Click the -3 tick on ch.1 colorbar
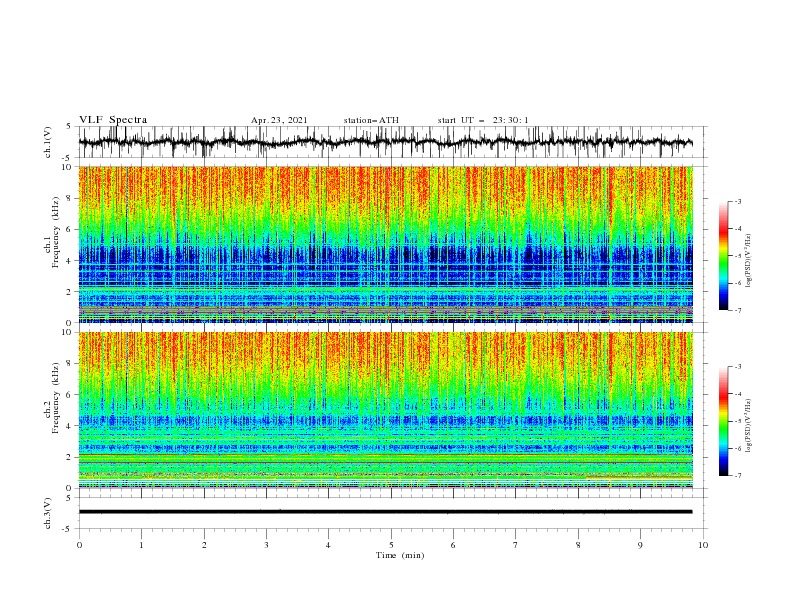The width and height of the screenshot is (792, 612). (737, 201)
